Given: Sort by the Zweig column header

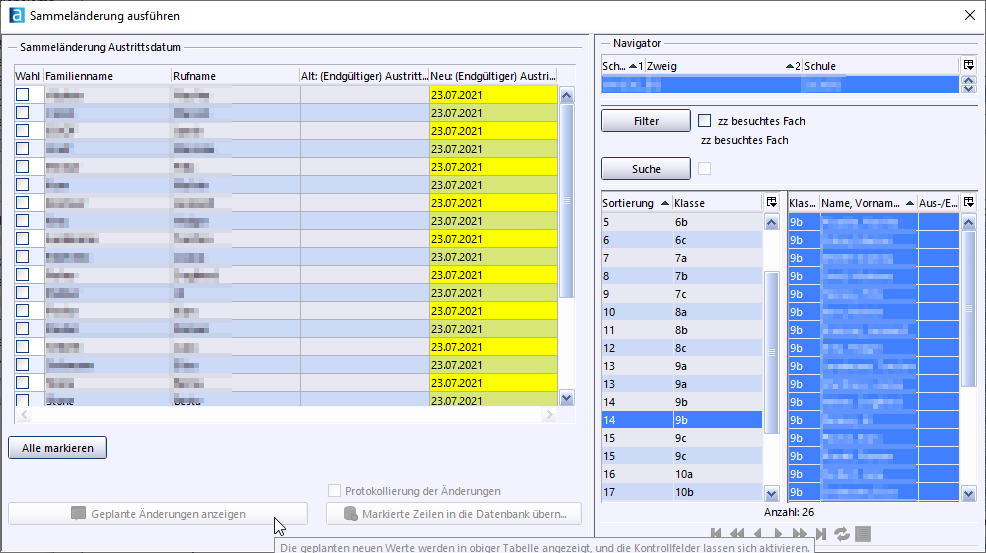Looking at the screenshot, I should click(x=715, y=66).
